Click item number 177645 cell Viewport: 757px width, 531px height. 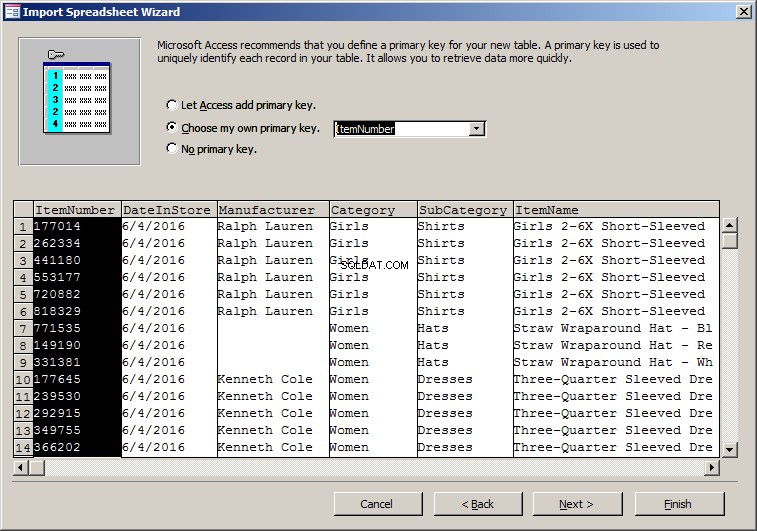point(77,379)
